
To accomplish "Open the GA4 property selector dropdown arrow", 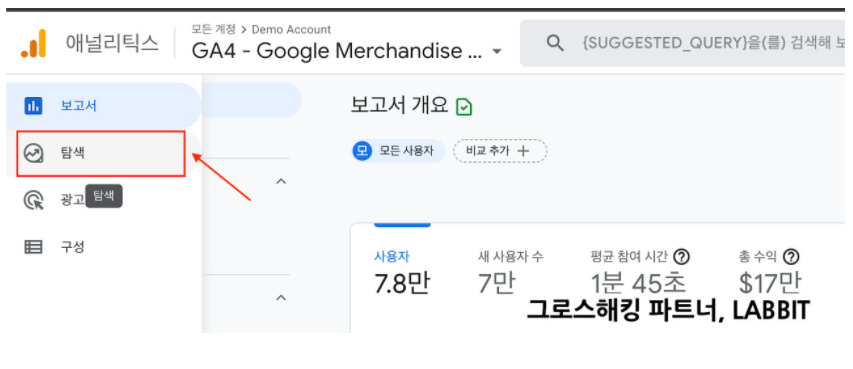I will coord(496,52).
